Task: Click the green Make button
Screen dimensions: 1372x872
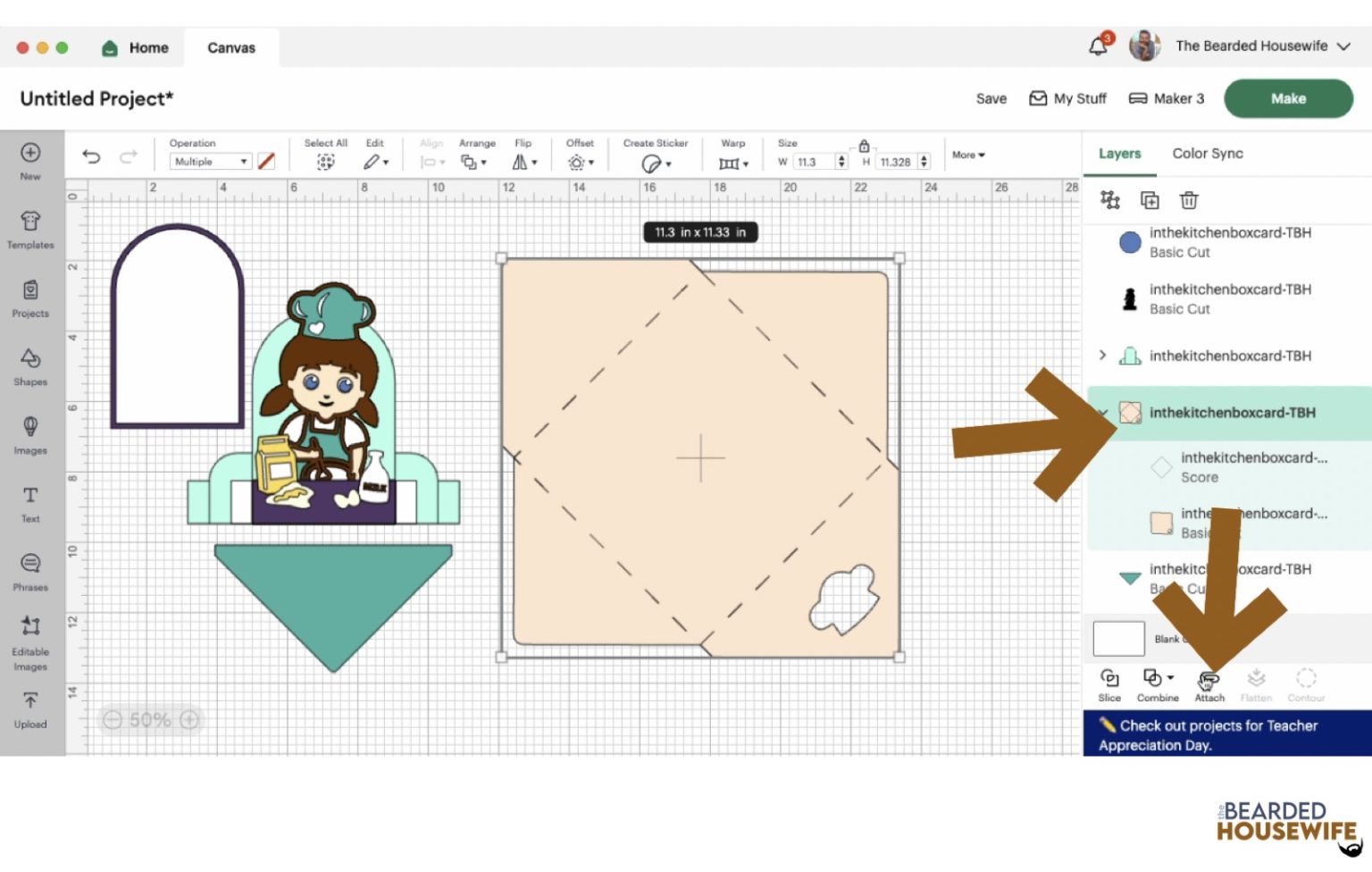Action: (x=1287, y=99)
